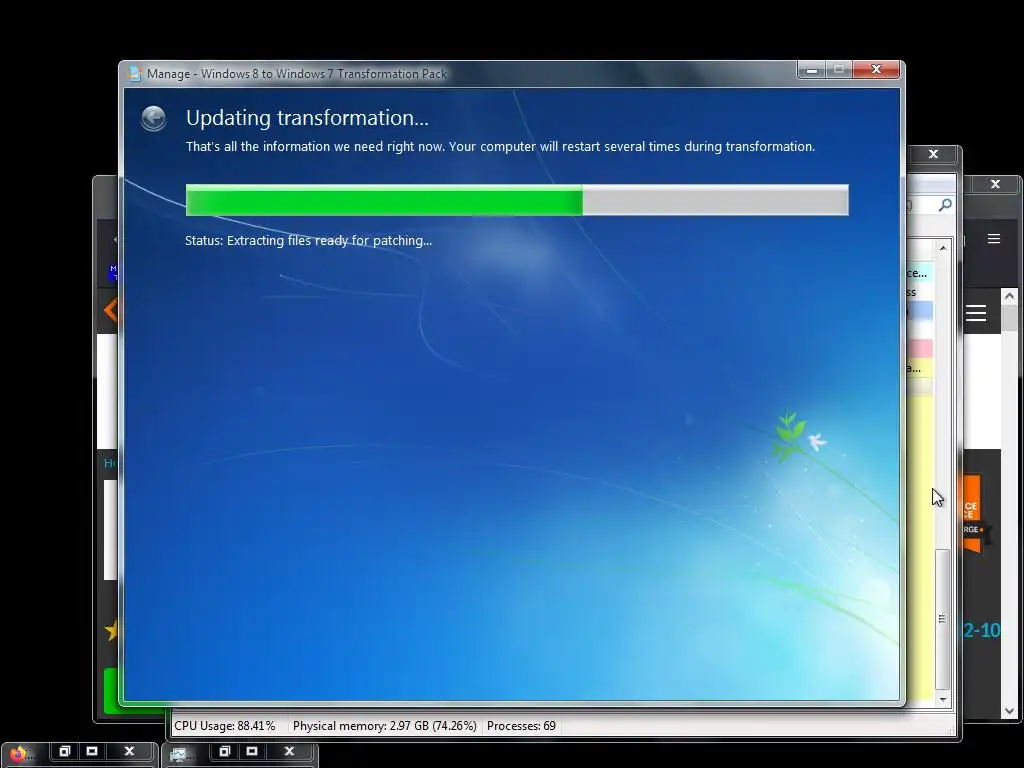Viewport: 1024px width, 768px height.
Task: Click the restart notice text below the heading
Action: pyautogui.click(x=500, y=146)
